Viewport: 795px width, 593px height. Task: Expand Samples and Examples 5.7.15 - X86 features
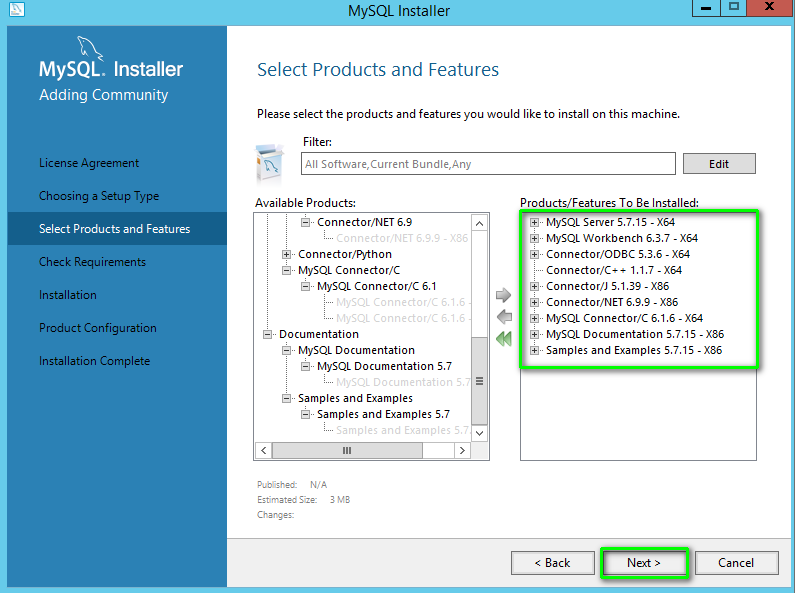coord(534,350)
